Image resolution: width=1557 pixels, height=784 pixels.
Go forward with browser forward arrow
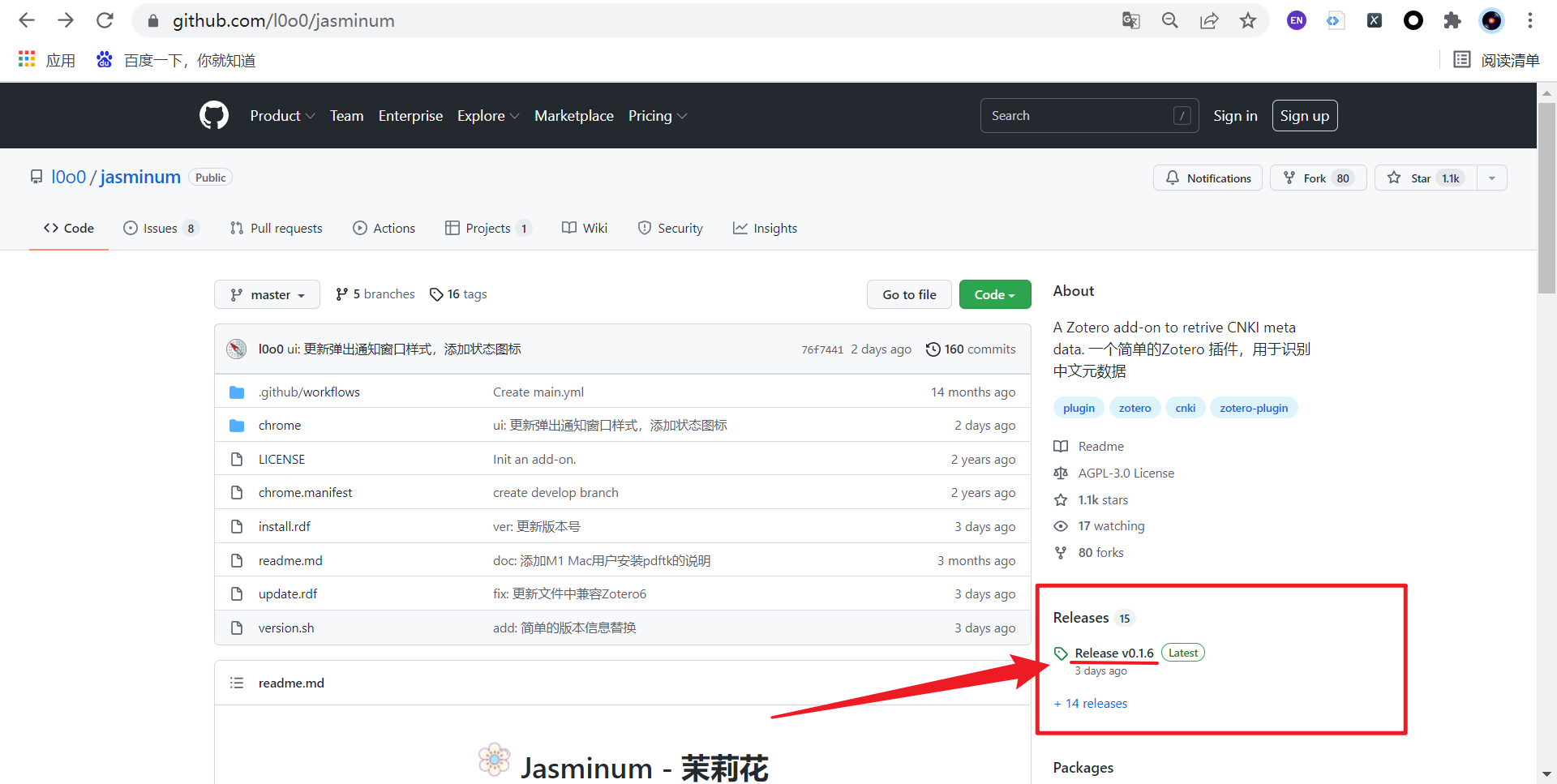pos(66,20)
